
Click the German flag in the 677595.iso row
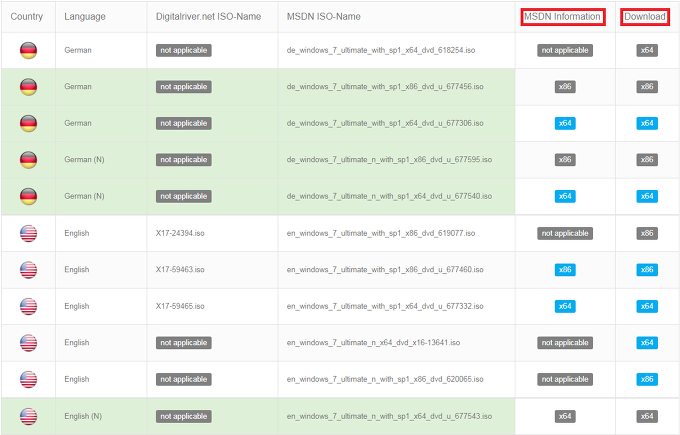pyautogui.click(x=28, y=160)
